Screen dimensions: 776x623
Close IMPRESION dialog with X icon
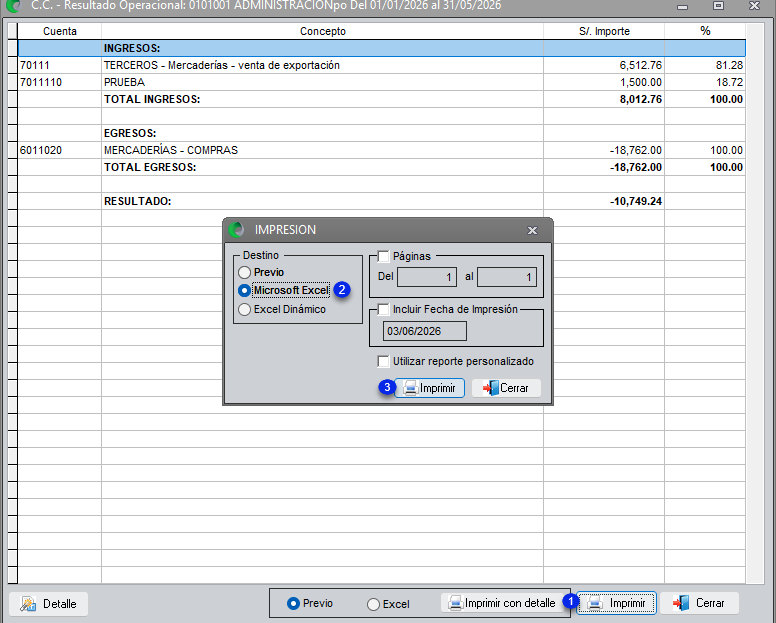(x=533, y=231)
